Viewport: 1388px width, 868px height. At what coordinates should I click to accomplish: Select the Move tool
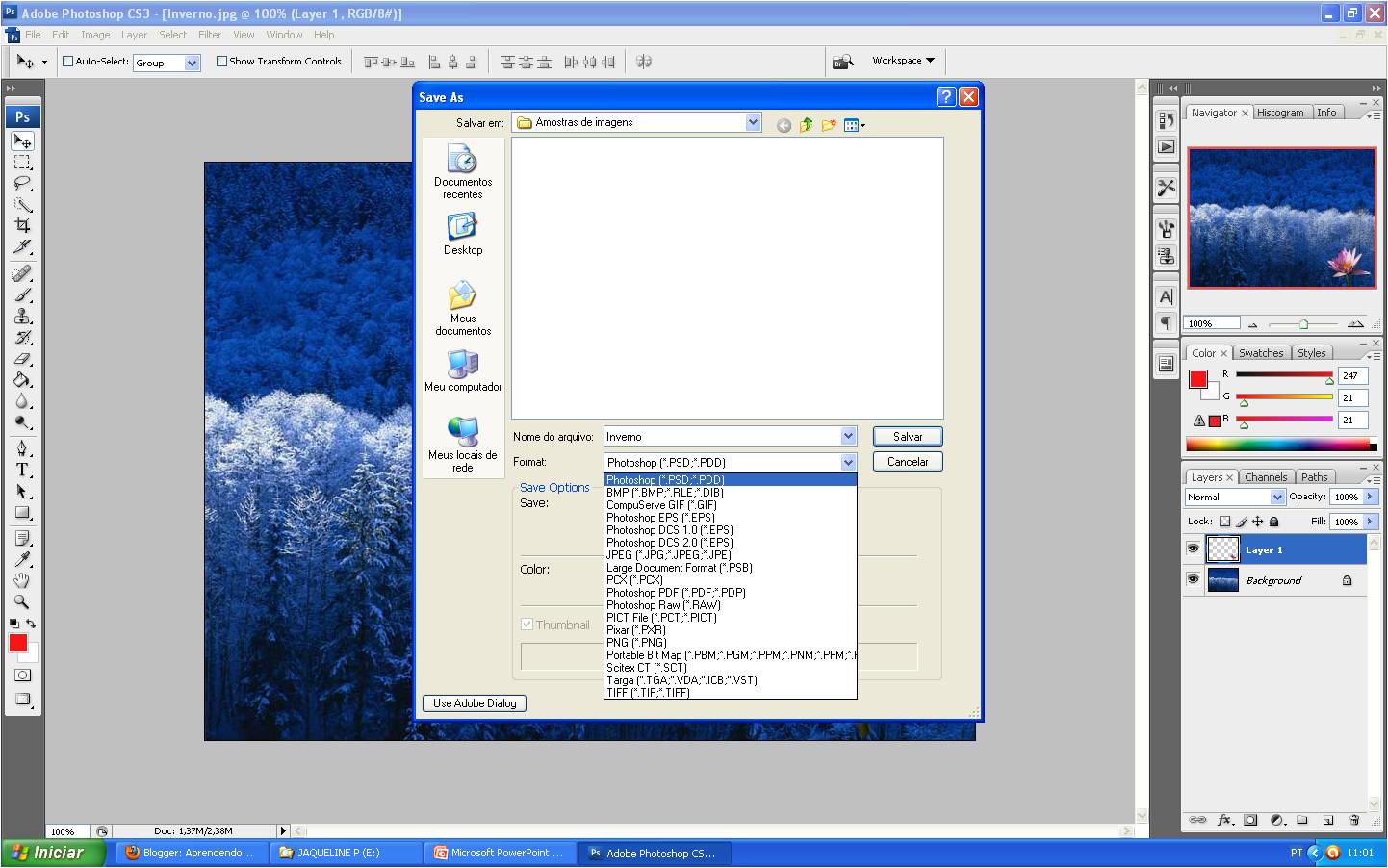23,140
